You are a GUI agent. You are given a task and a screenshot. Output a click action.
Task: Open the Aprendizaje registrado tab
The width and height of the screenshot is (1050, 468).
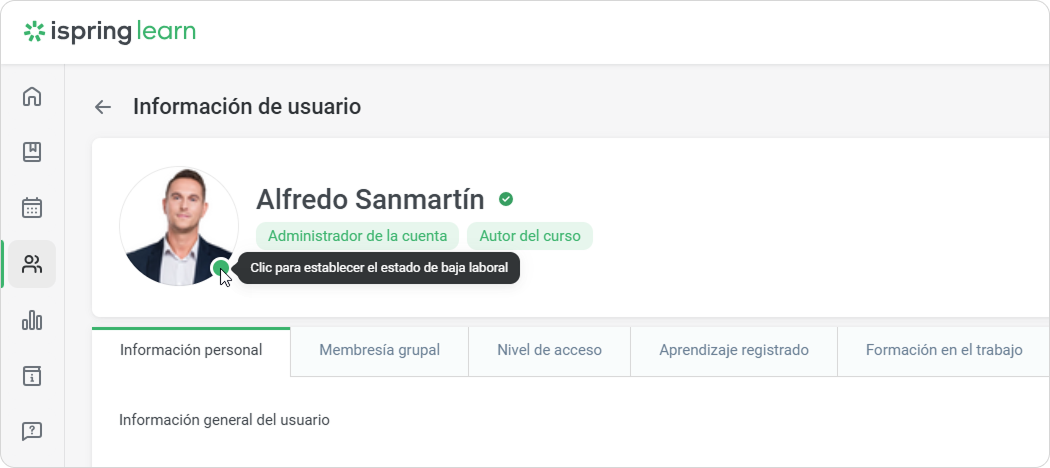(733, 350)
